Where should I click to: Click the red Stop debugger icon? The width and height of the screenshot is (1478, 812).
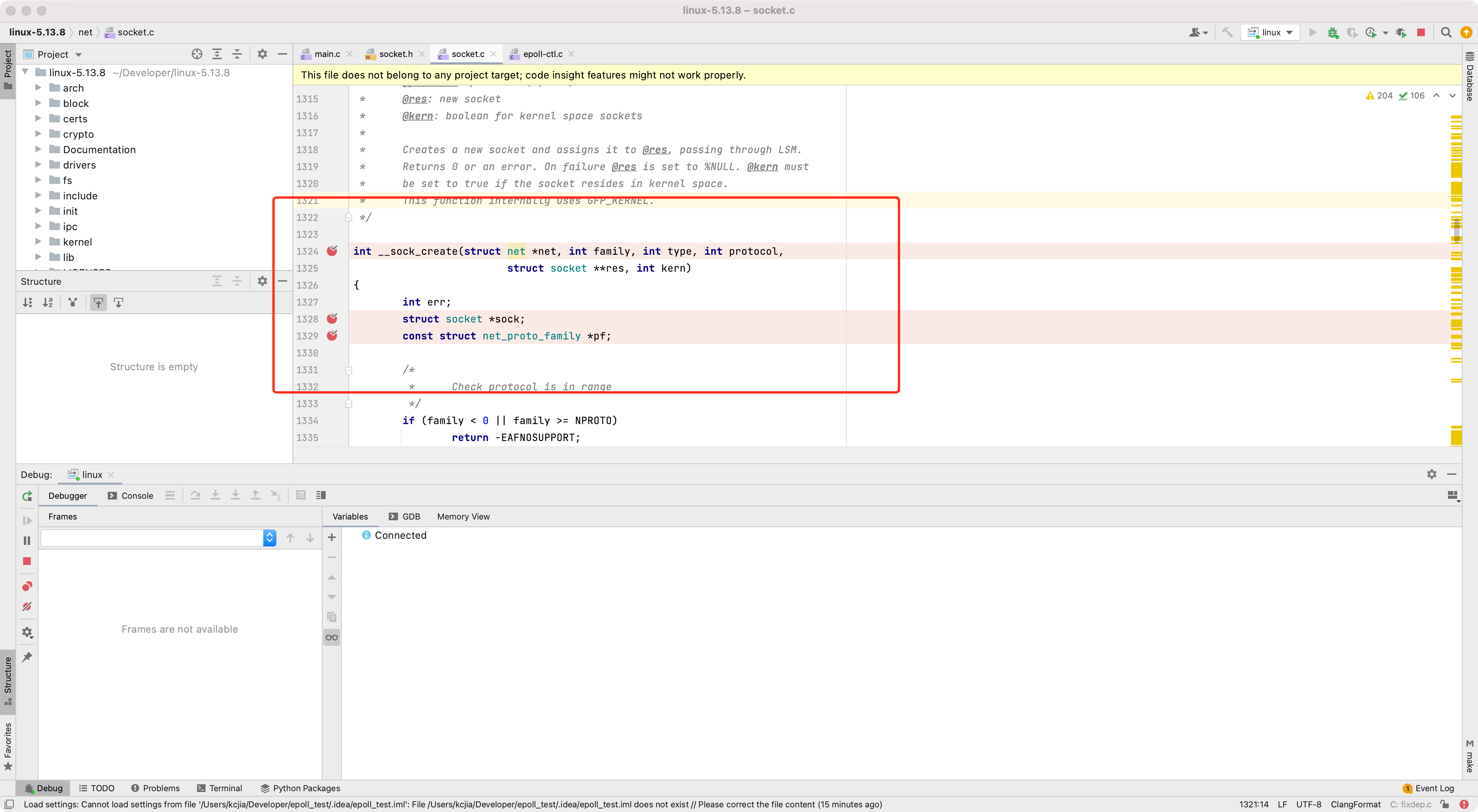[27, 561]
